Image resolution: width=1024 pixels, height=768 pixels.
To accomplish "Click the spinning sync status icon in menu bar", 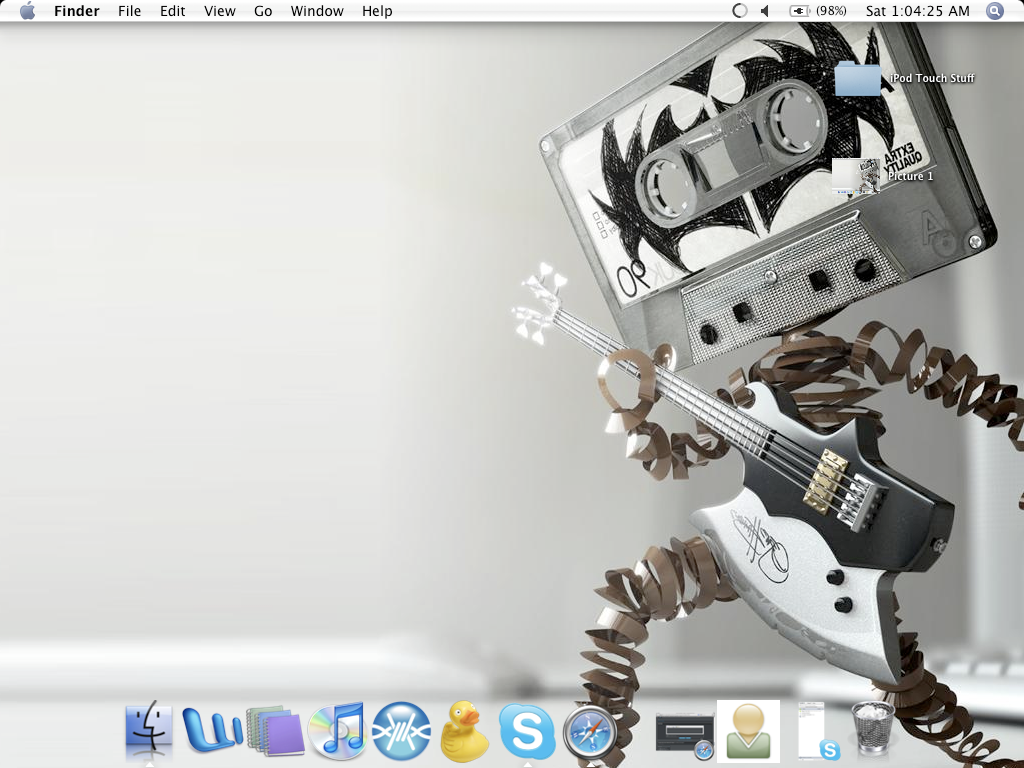I will [x=739, y=11].
